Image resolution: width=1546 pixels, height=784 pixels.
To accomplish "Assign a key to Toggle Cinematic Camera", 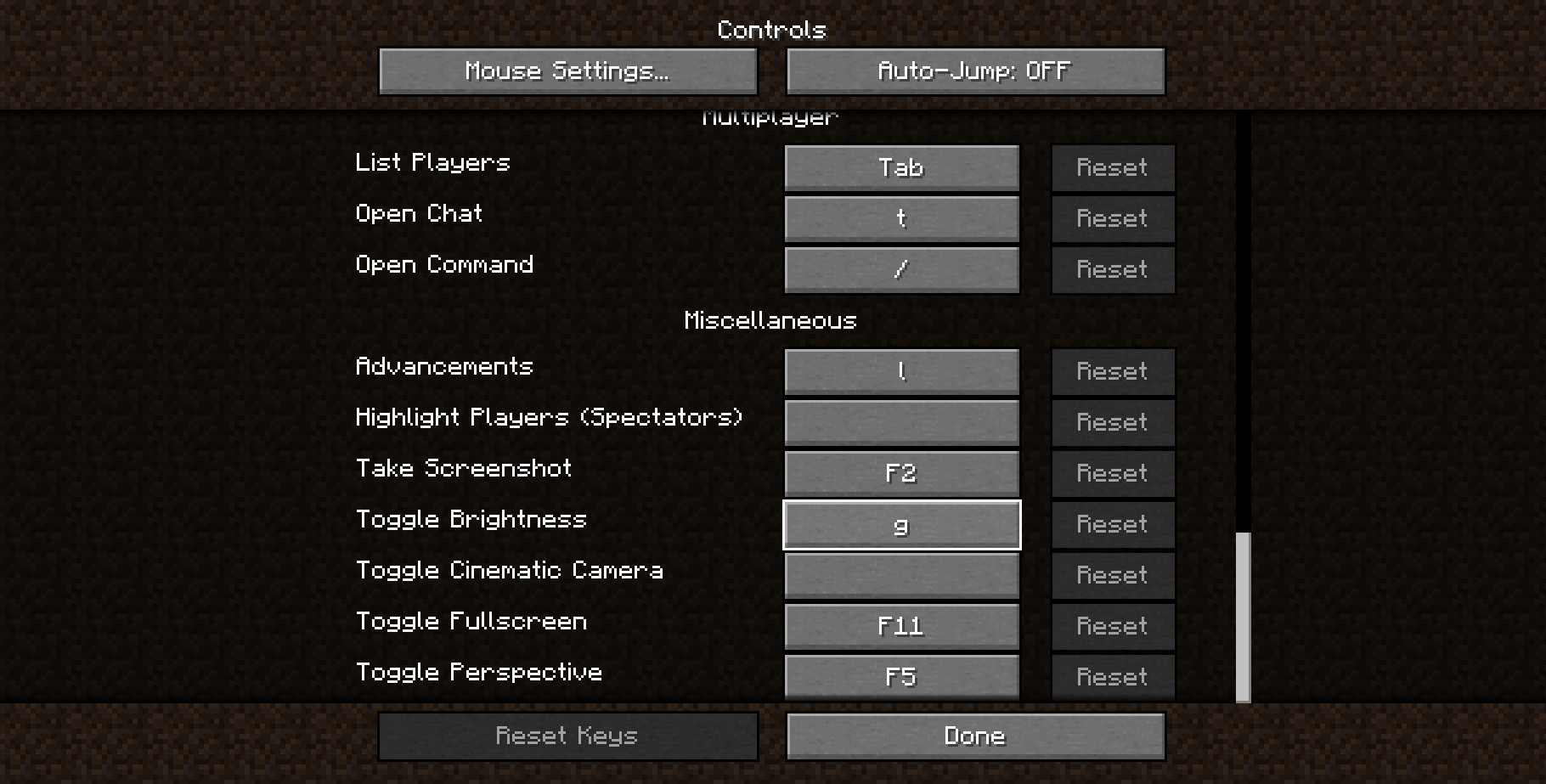I will point(901,575).
